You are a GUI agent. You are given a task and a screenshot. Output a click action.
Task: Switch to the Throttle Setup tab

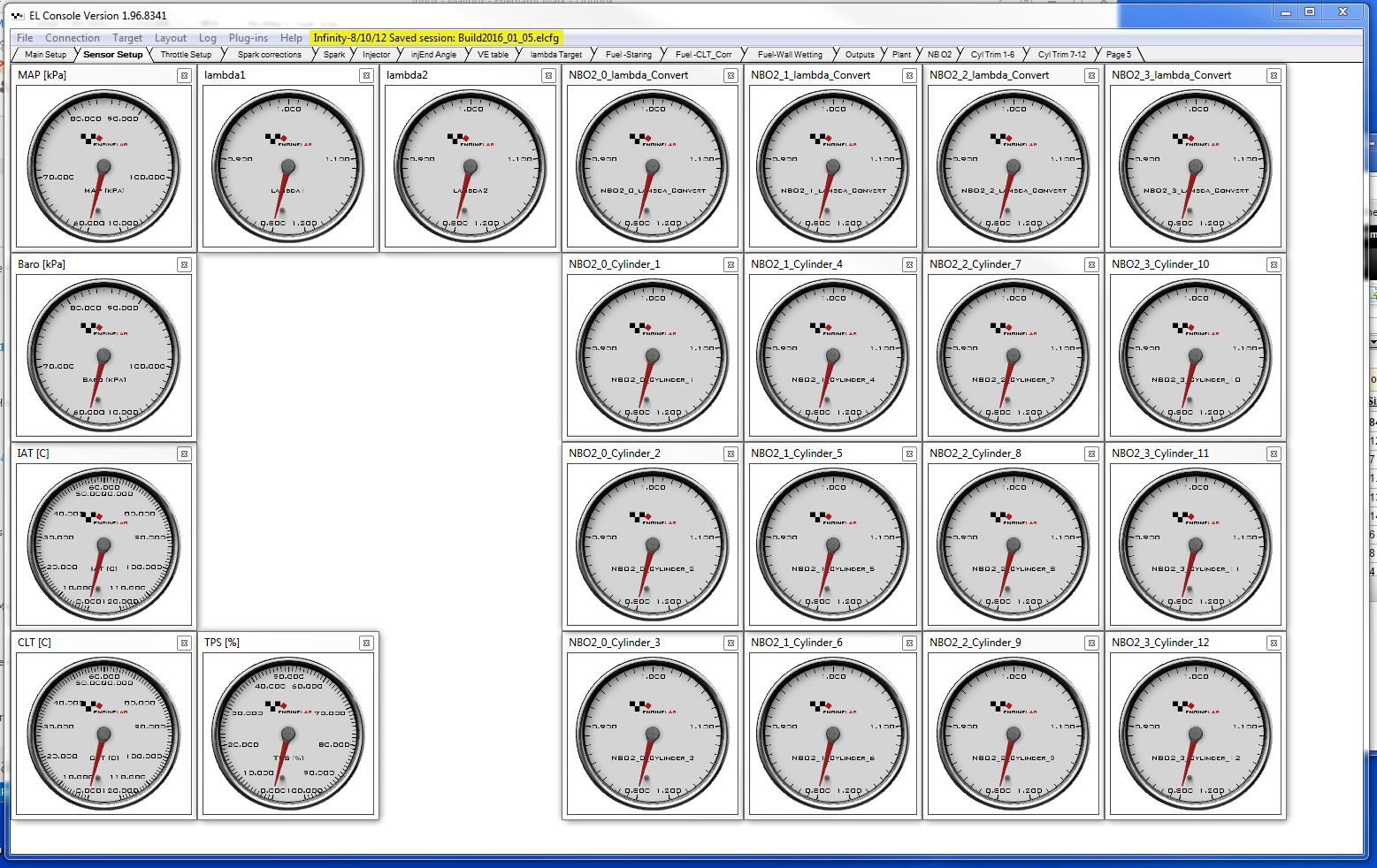186,55
